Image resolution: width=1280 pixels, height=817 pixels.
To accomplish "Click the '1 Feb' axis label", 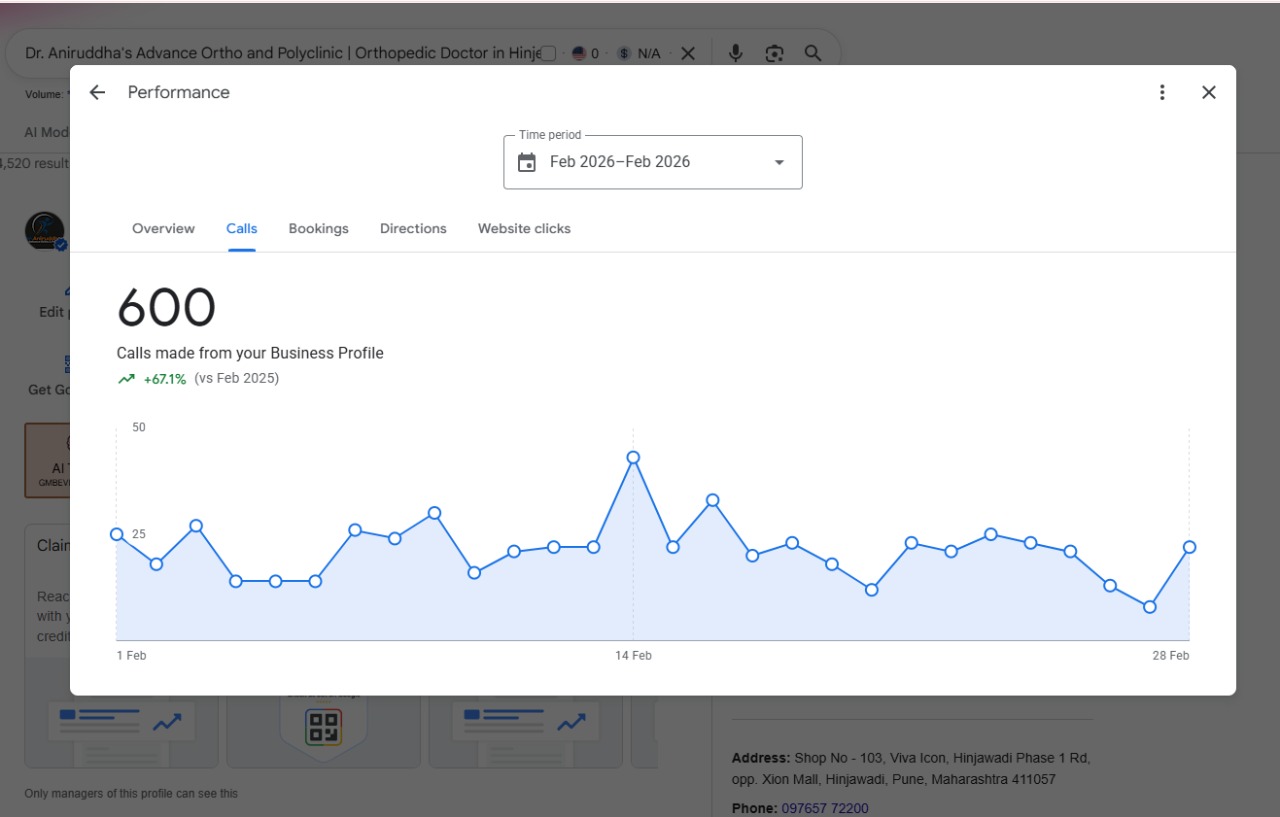I will tap(131, 656).
